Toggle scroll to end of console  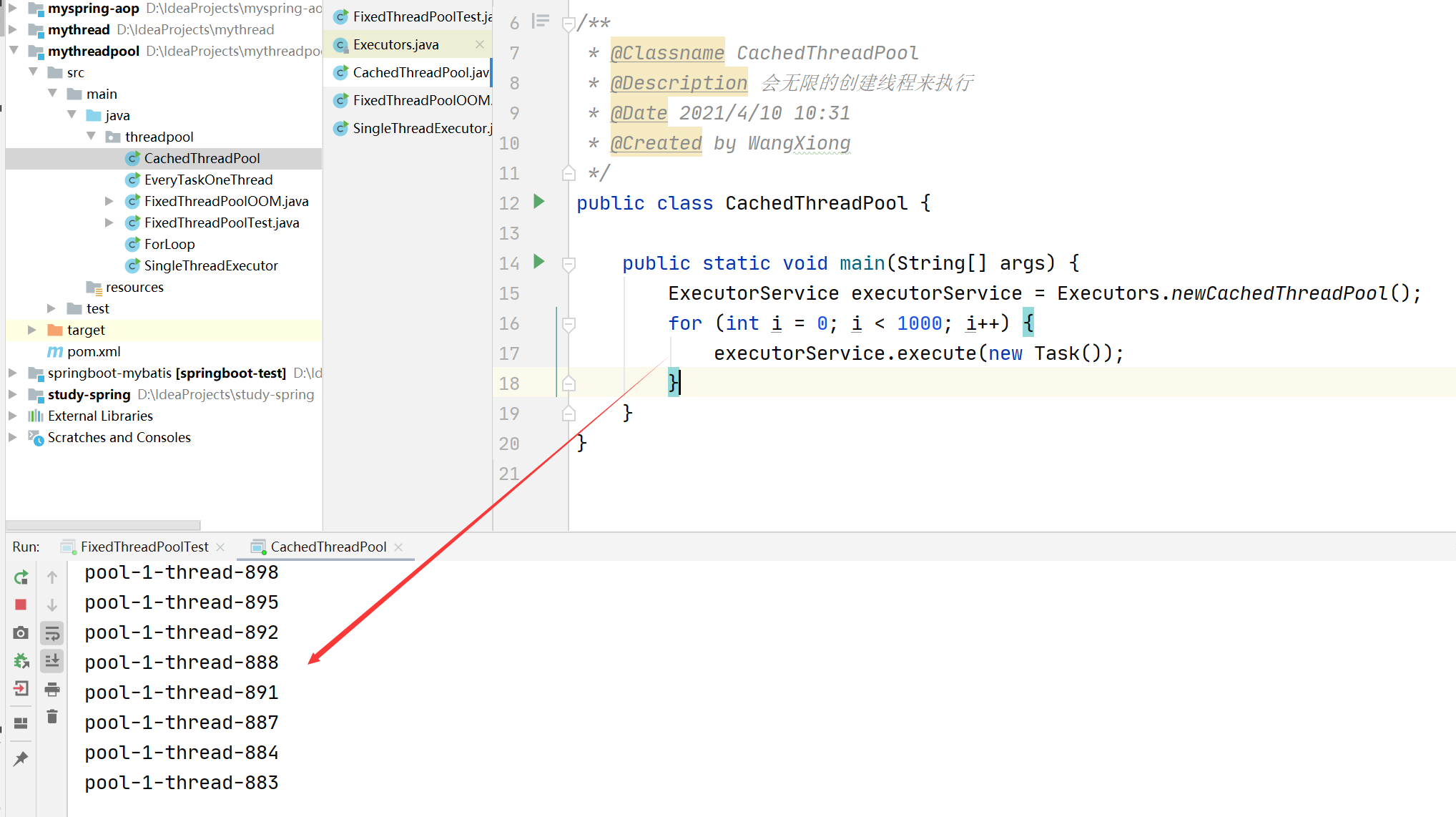[52, 661]
